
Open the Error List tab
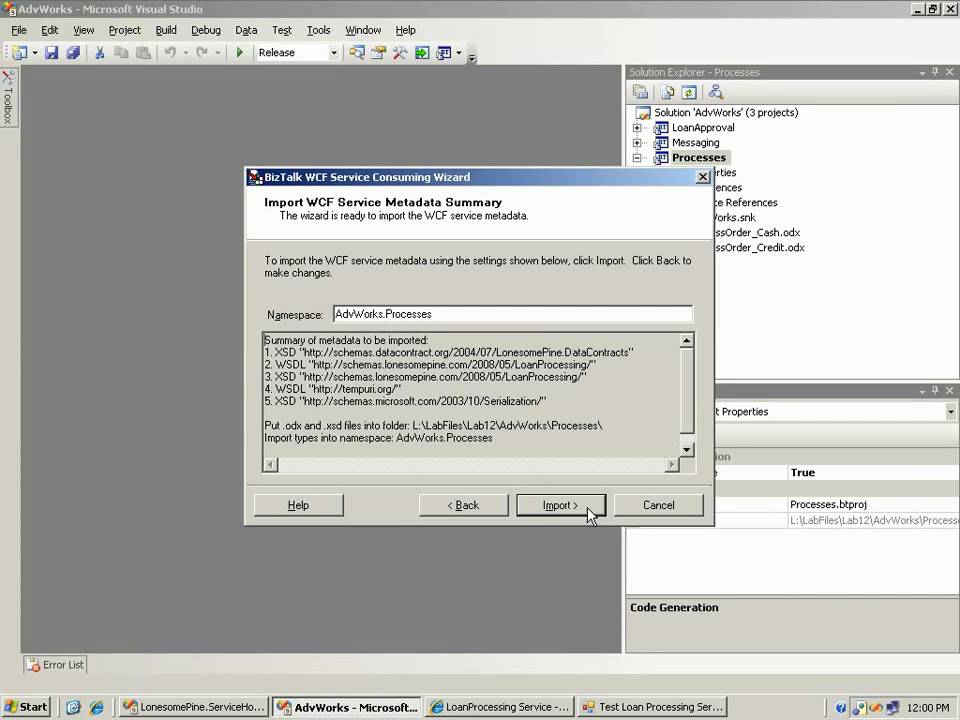pyautogui.click(x=55, y=665)
